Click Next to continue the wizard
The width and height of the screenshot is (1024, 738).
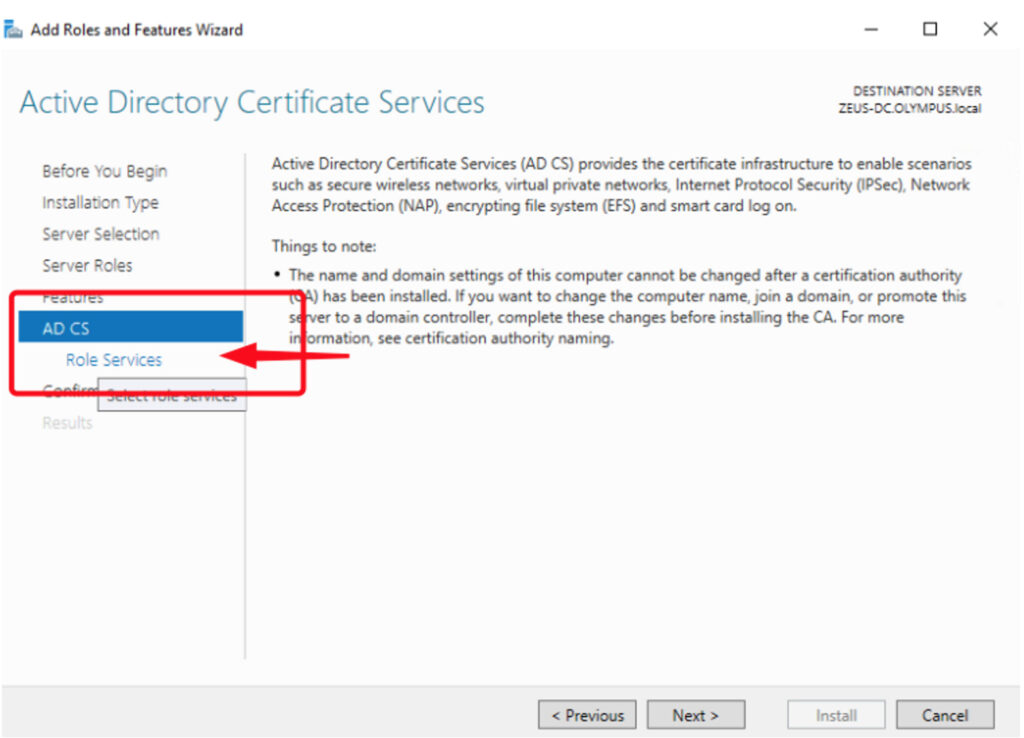click(x=695, y=715)
